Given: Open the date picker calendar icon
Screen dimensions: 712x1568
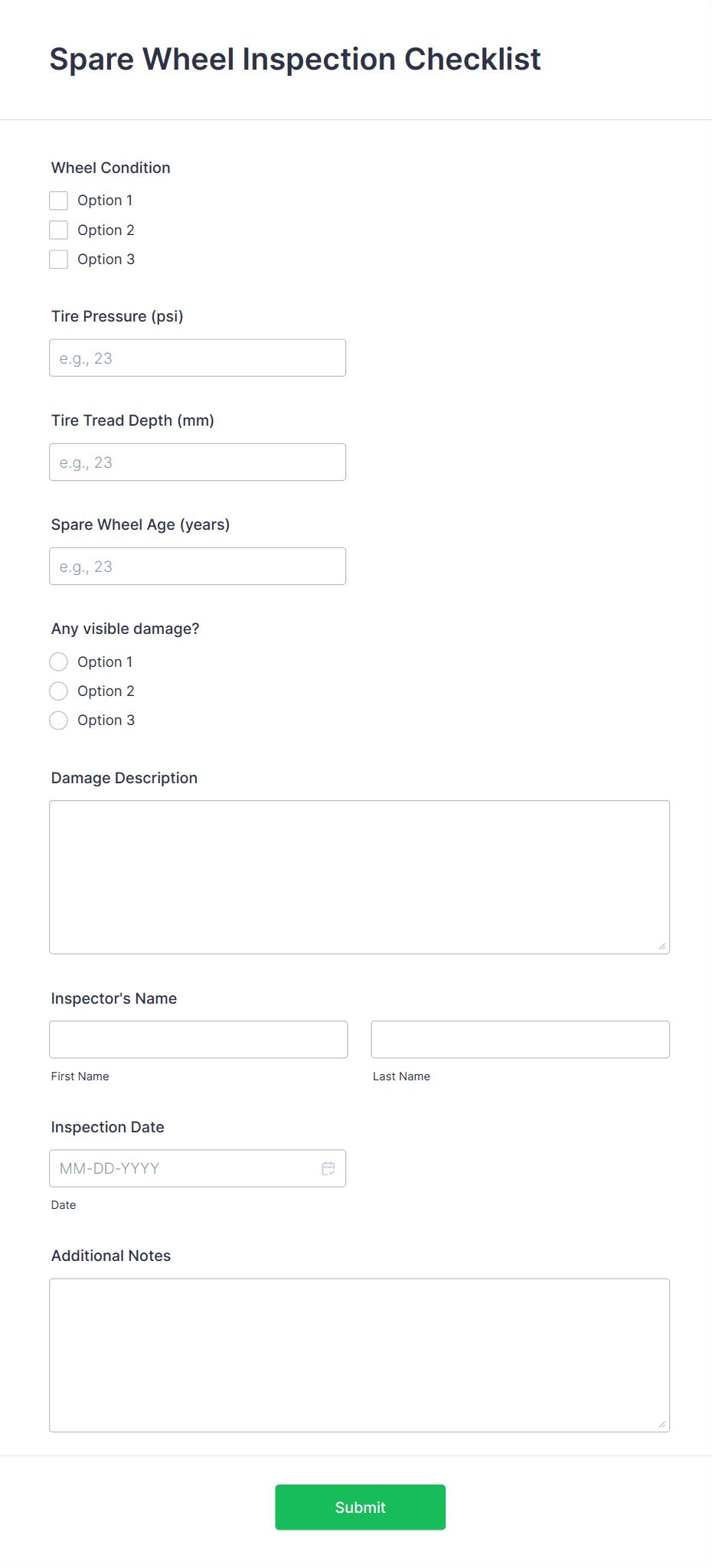Looking at the screenshot, I should 328,1168.
